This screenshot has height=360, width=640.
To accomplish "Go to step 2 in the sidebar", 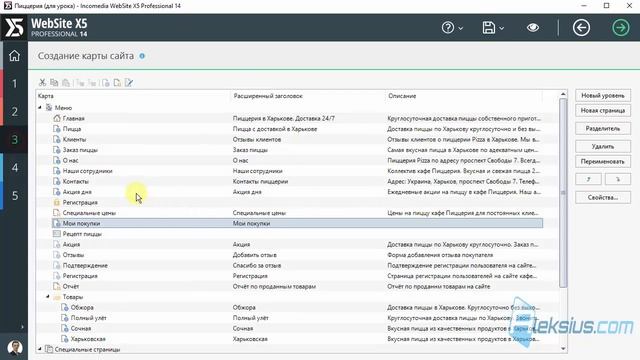I will pyautogui.click(x=15, y=111).
